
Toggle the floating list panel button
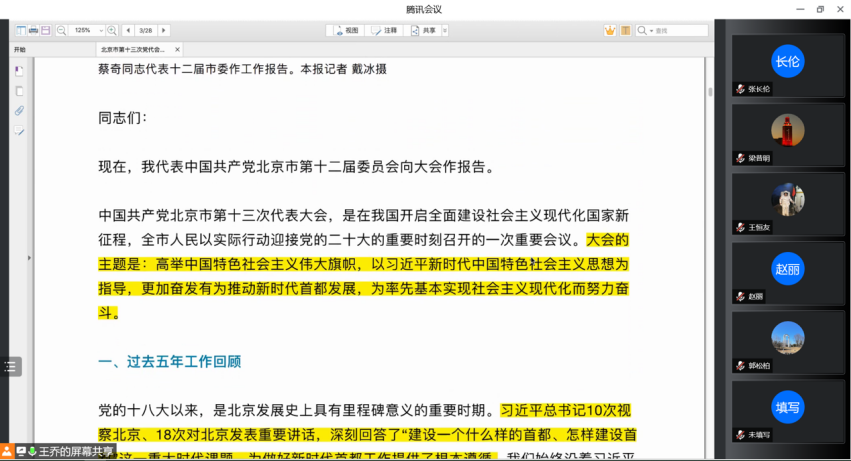pos(10,367)
